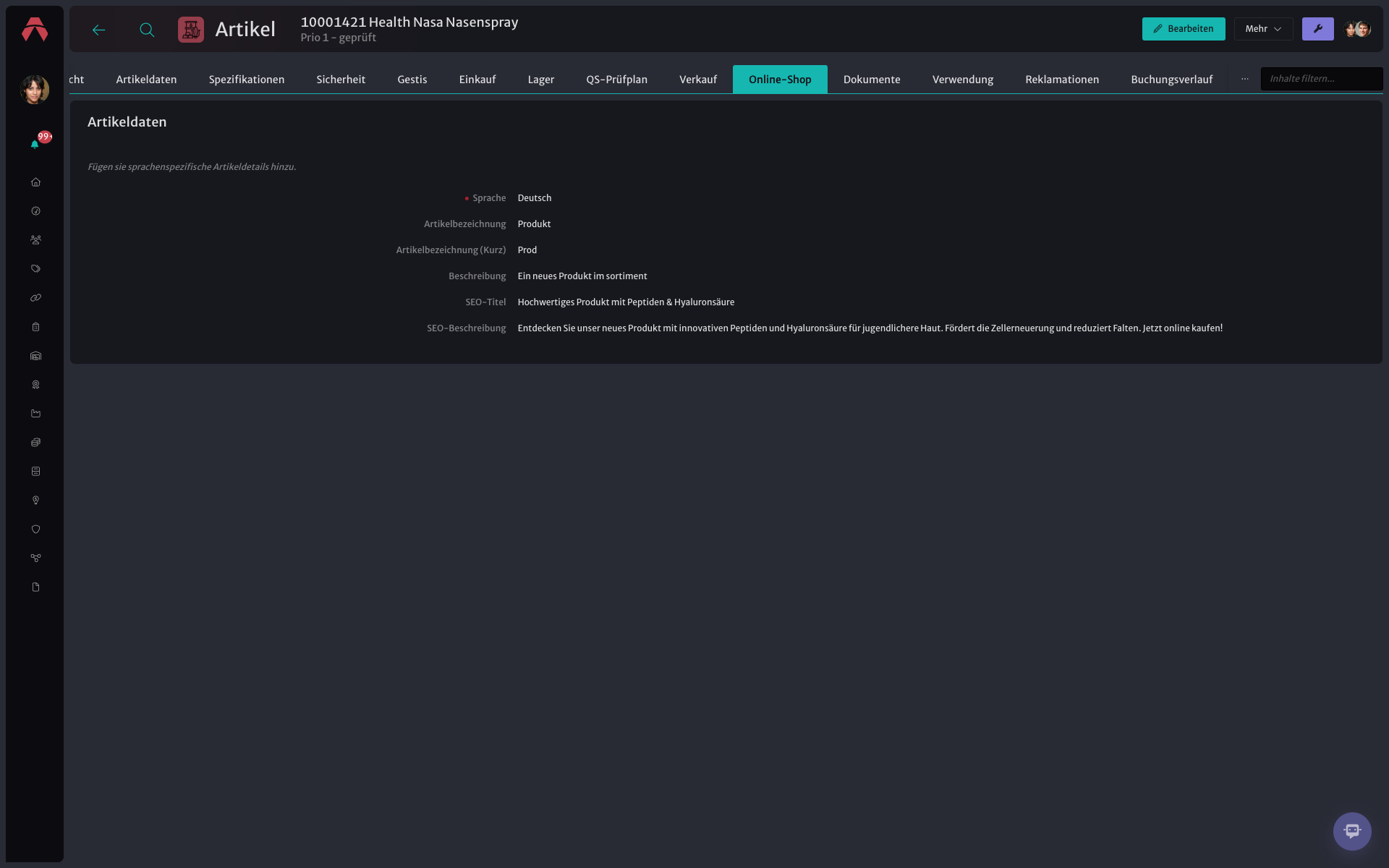Switch to the Spezifikationen tab

(x=247, y=80)
